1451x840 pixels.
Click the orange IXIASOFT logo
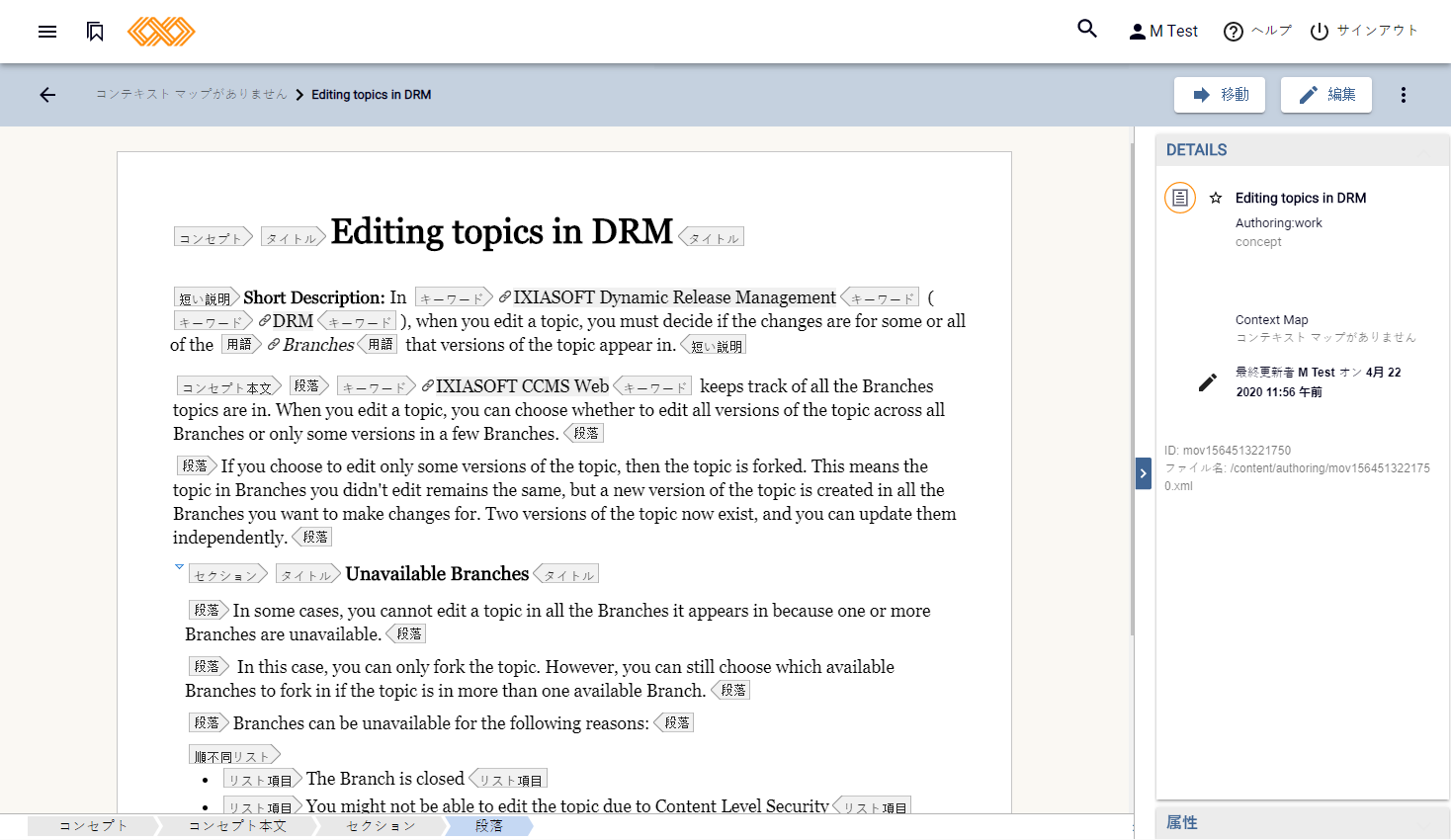(x=161, y=32)
